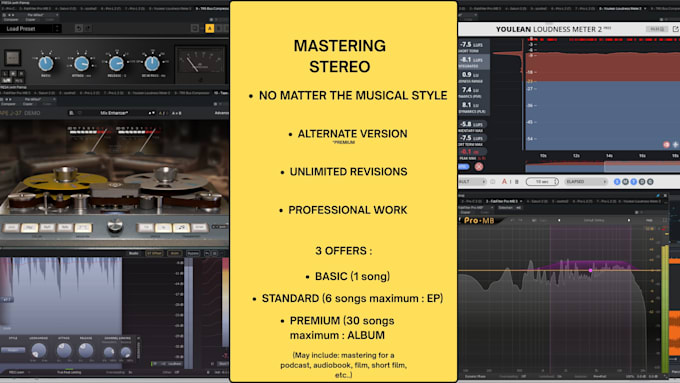
Task: Click the first tape formula button on tape machine
Action: pos(11,228)
